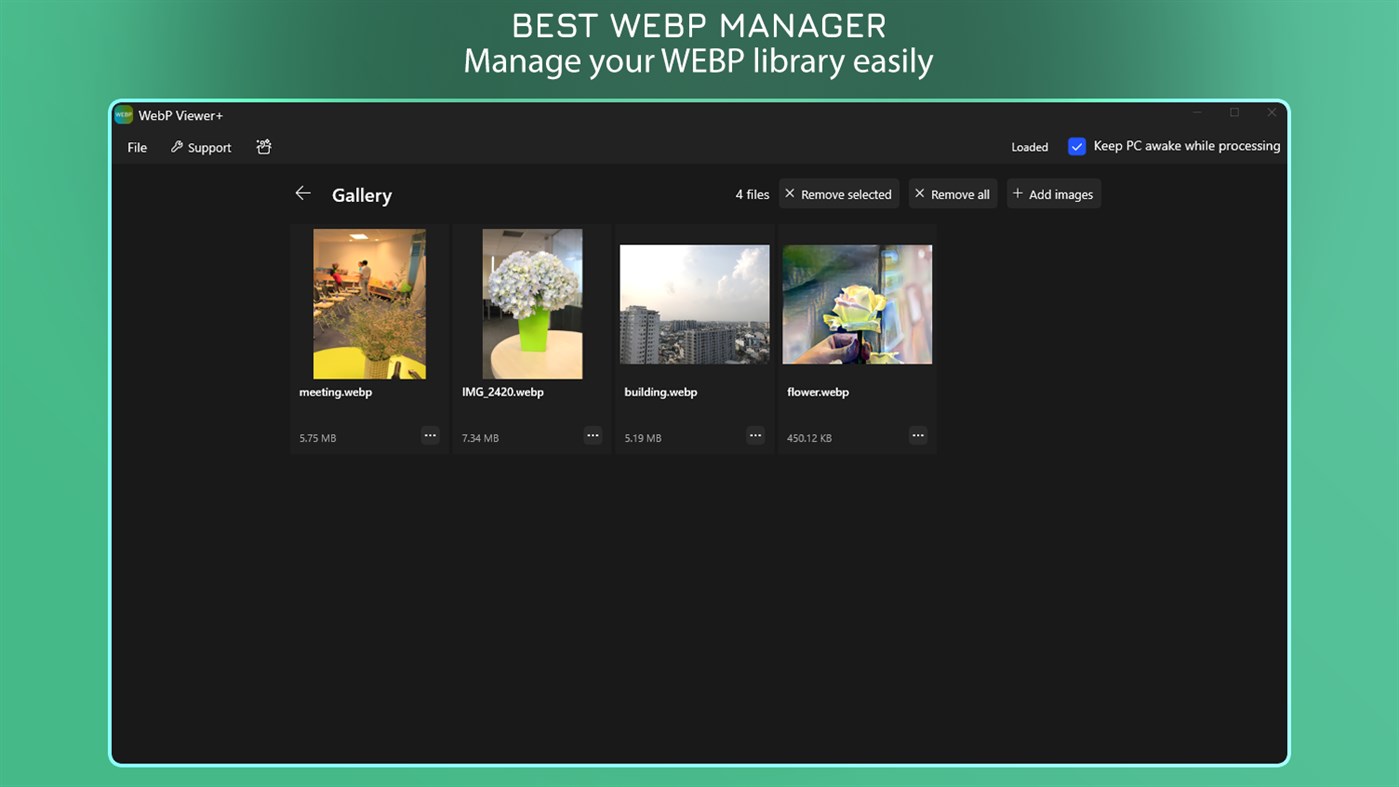The height and width of the screenshot is (787, 1399).
Task: Click Remove all to clear the gallery
Action: pyautogui.click(x=951, y=193)
